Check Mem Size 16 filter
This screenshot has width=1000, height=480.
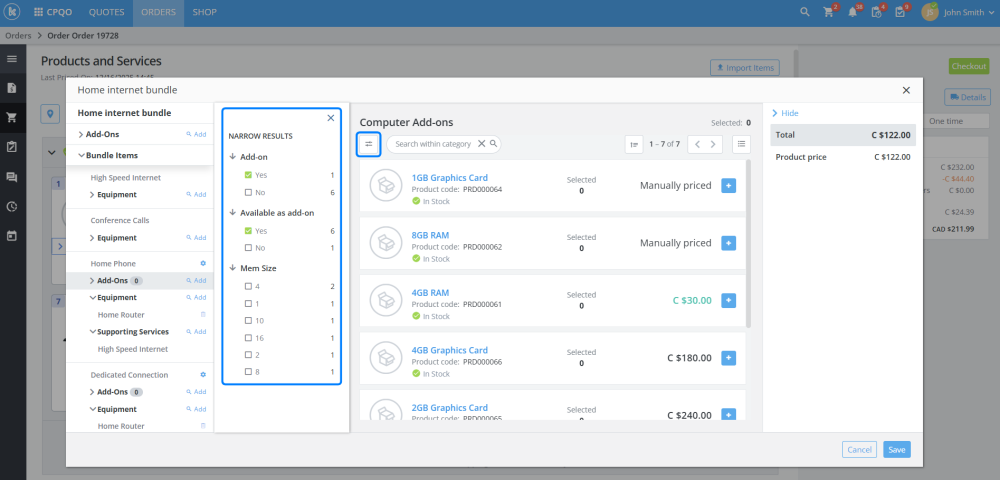(248, 338)
